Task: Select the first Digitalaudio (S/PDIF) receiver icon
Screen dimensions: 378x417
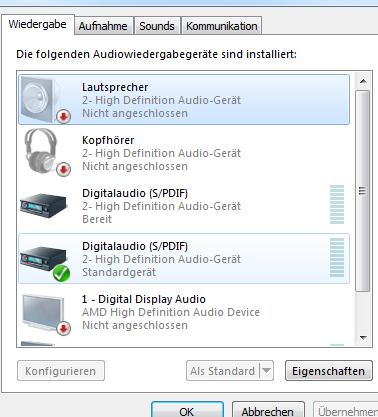Action: pos(44,205)
